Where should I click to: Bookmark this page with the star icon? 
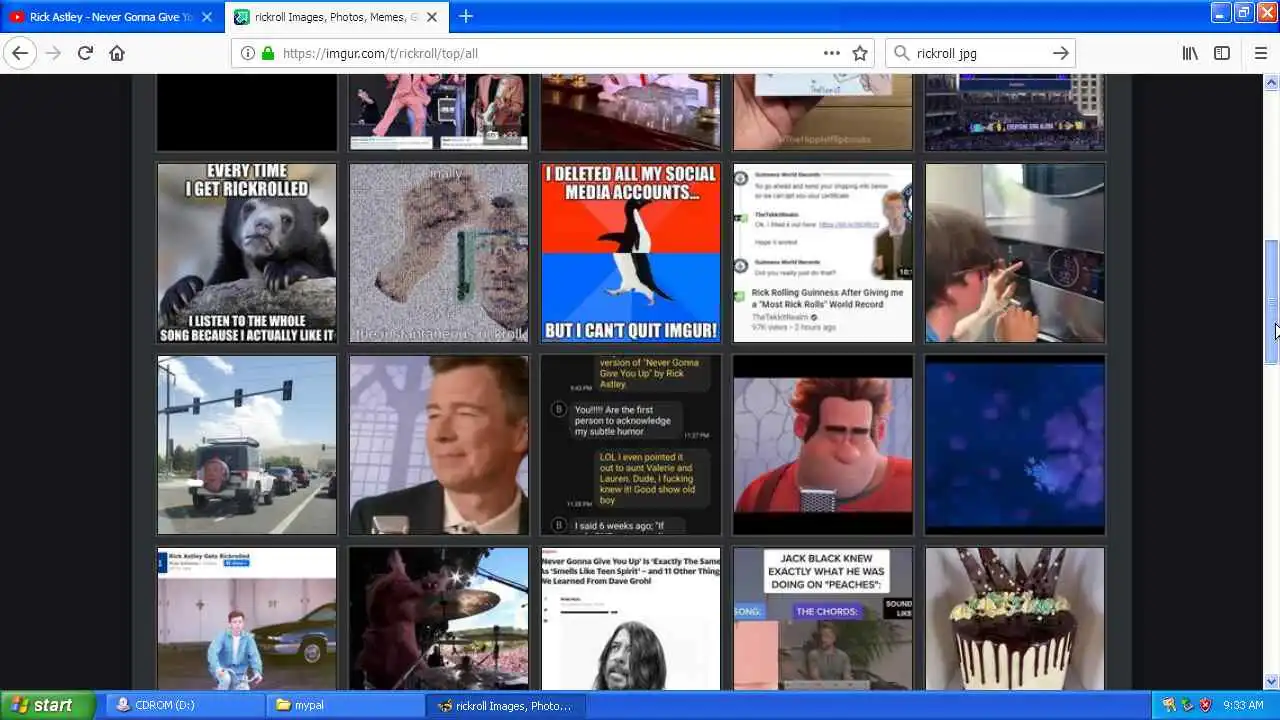860,53
